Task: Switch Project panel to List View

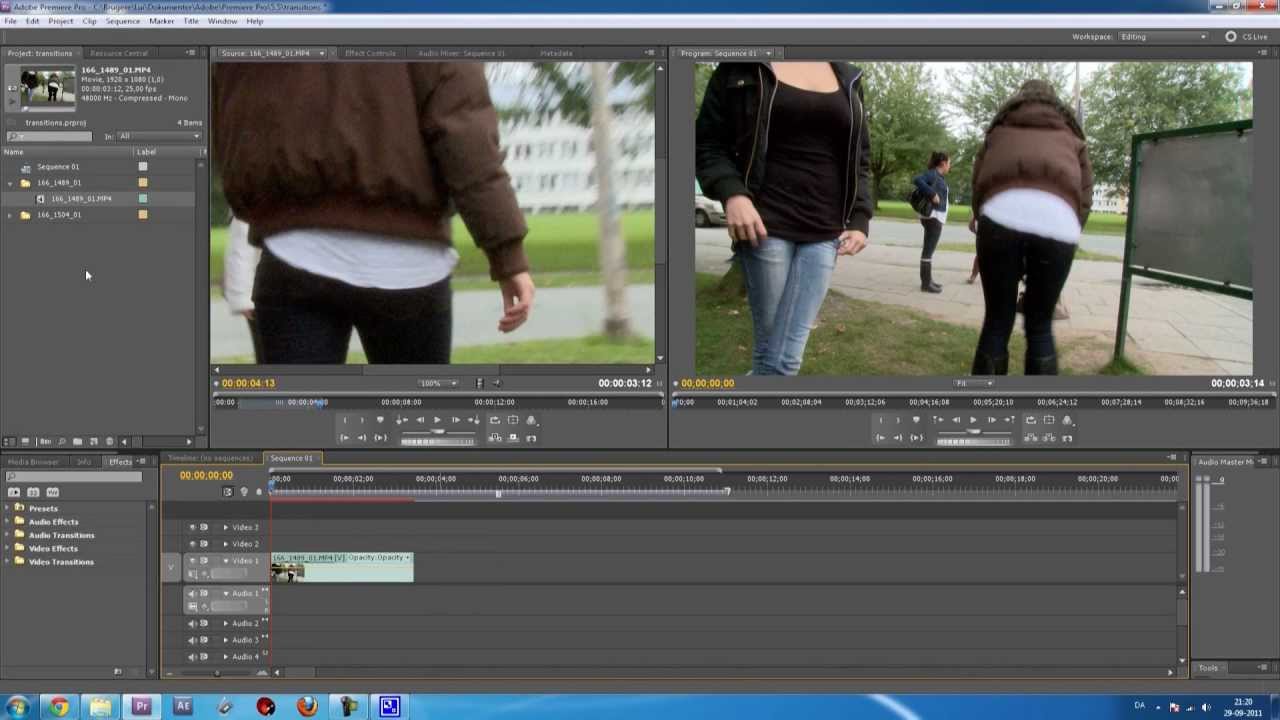Action: click(9, 441)
